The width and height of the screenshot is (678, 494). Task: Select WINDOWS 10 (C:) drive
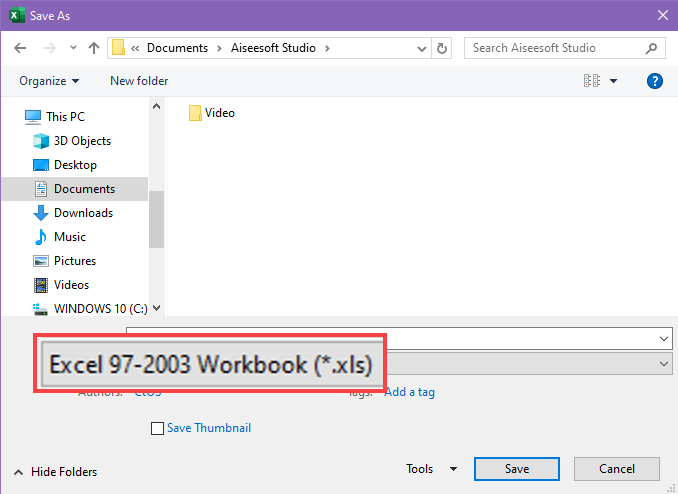point(90,309)
